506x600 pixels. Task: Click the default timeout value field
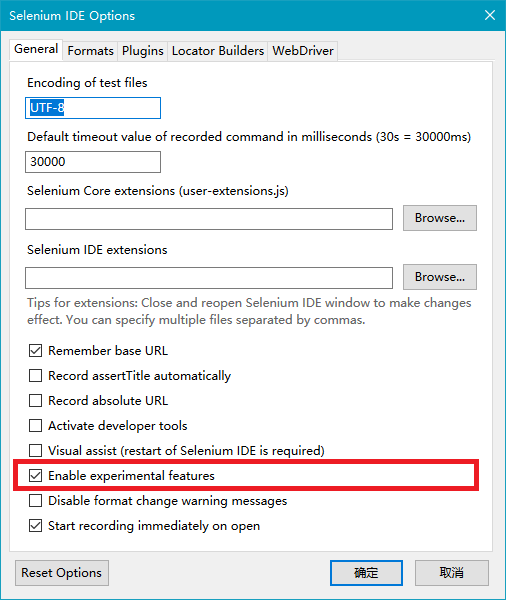[93, 162]
